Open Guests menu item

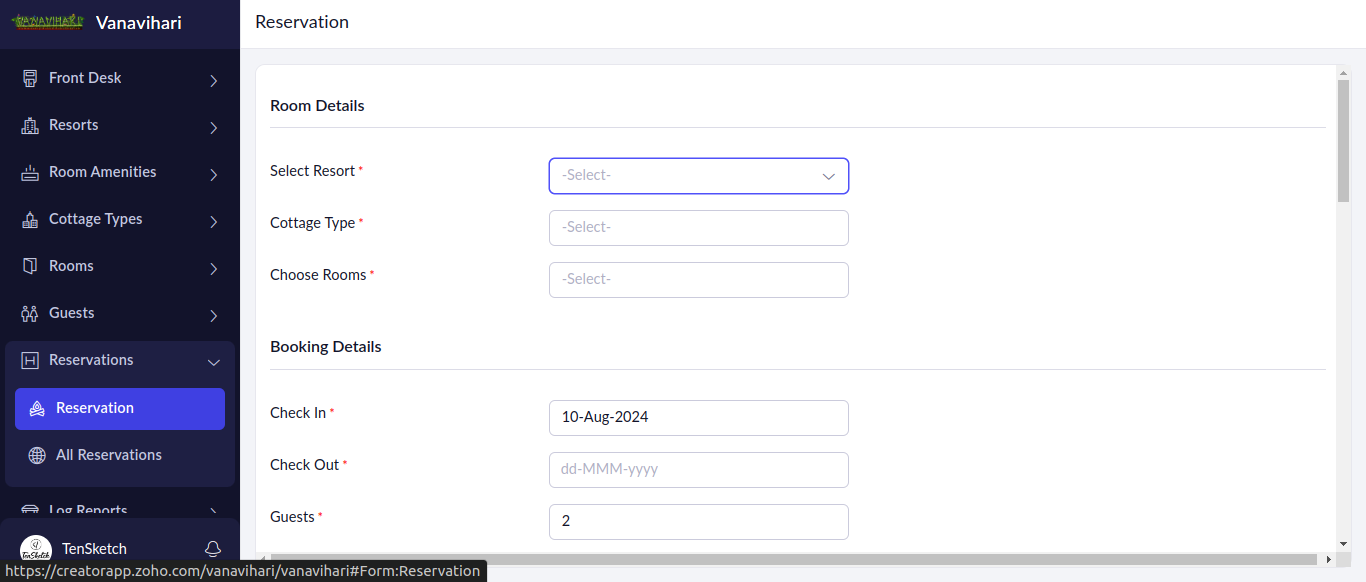[x=120, y=313]
